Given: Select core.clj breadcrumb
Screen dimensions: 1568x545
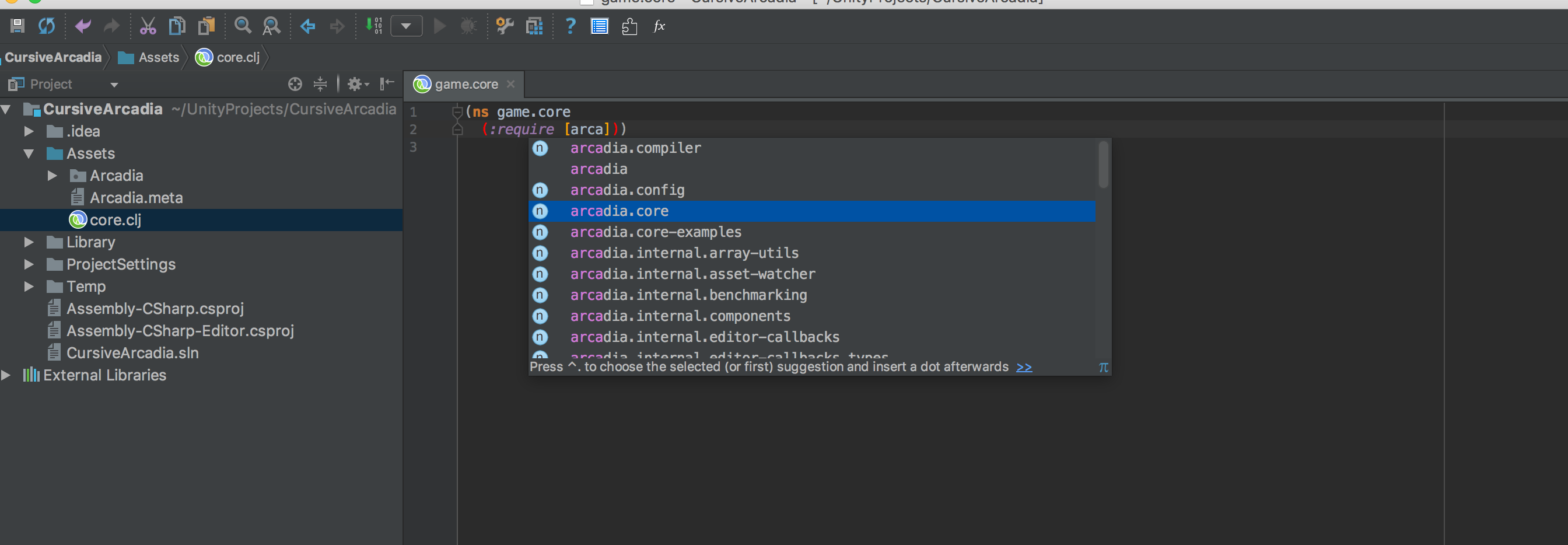Looking at the screenshot, I should (x=228, y=57).
